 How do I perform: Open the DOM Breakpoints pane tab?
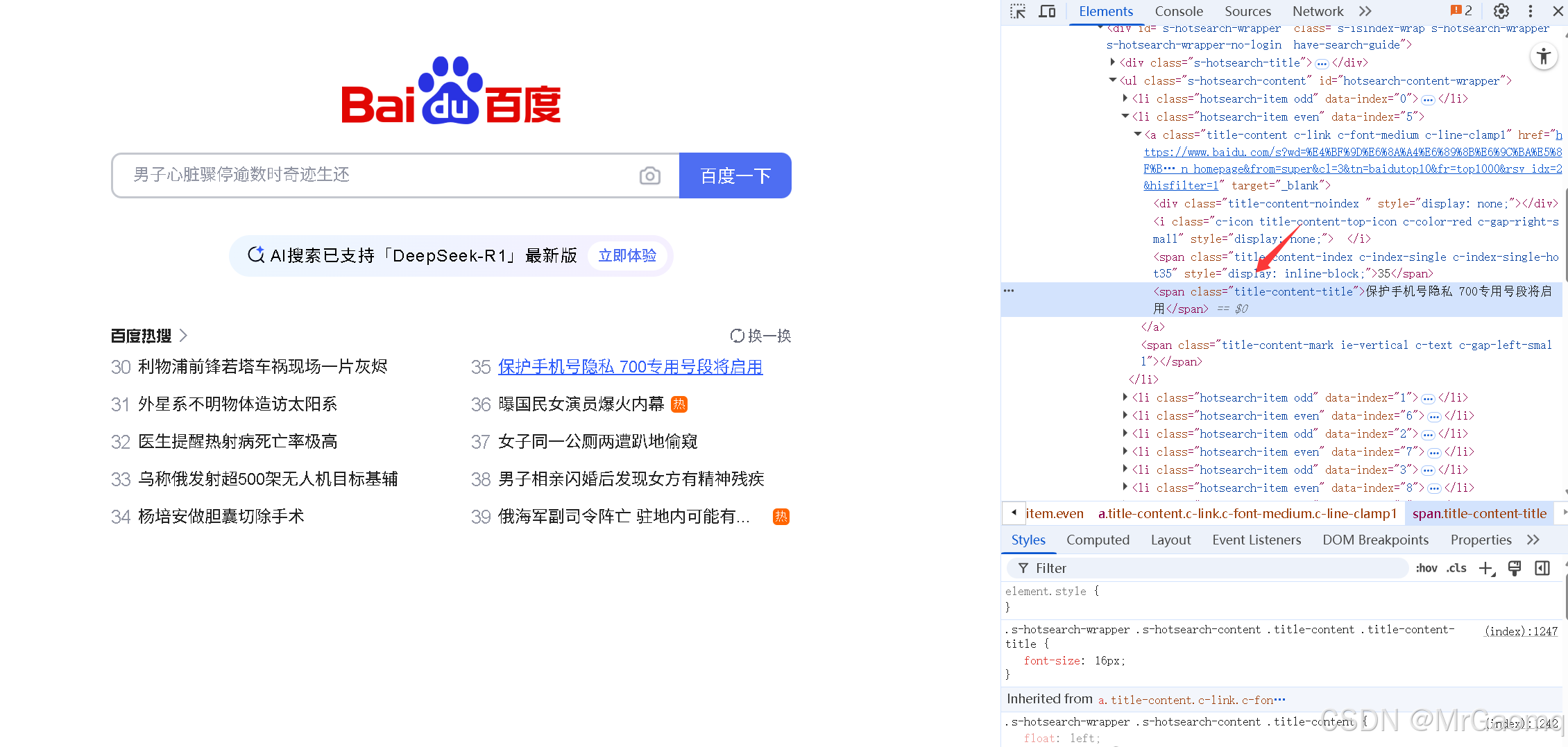tap(1375, 540)
